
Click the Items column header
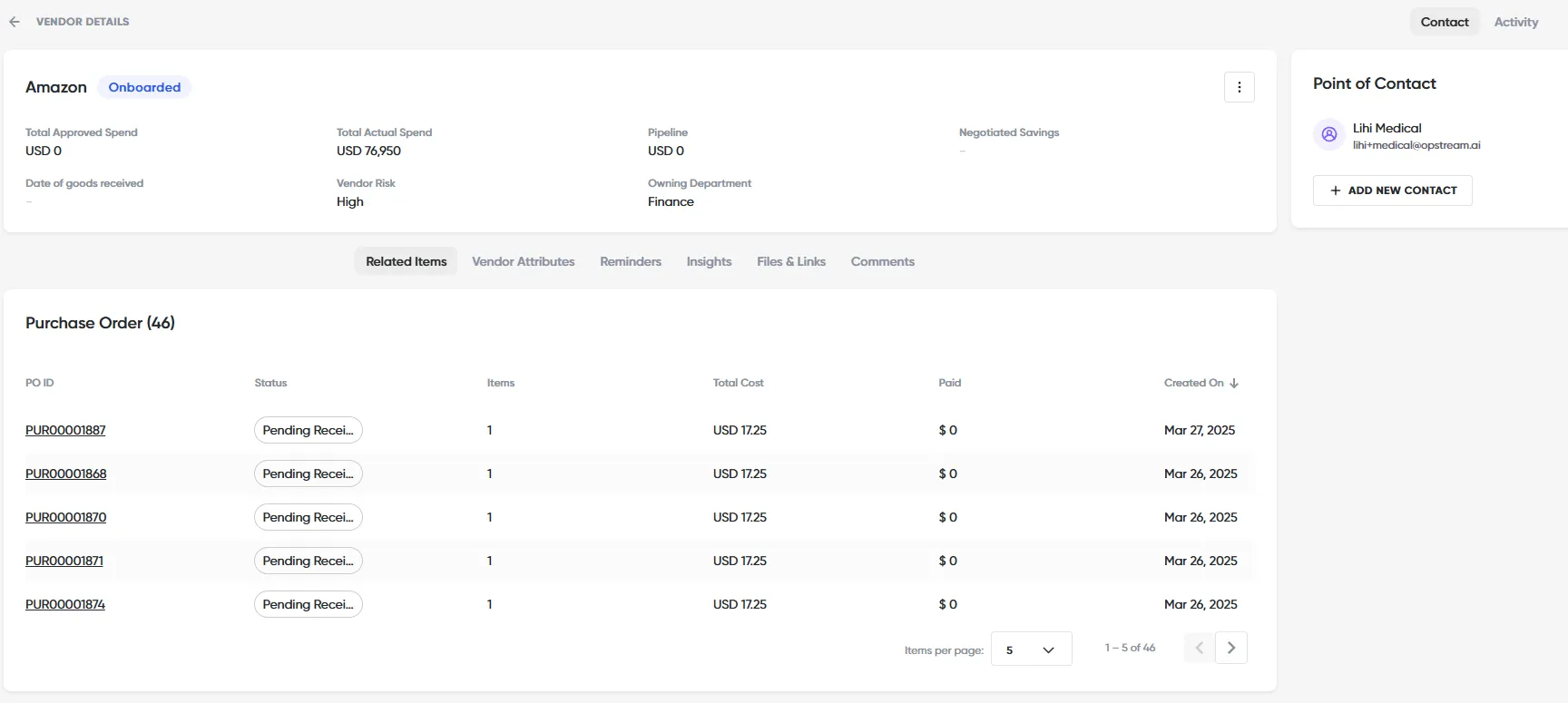click(500, 383)
